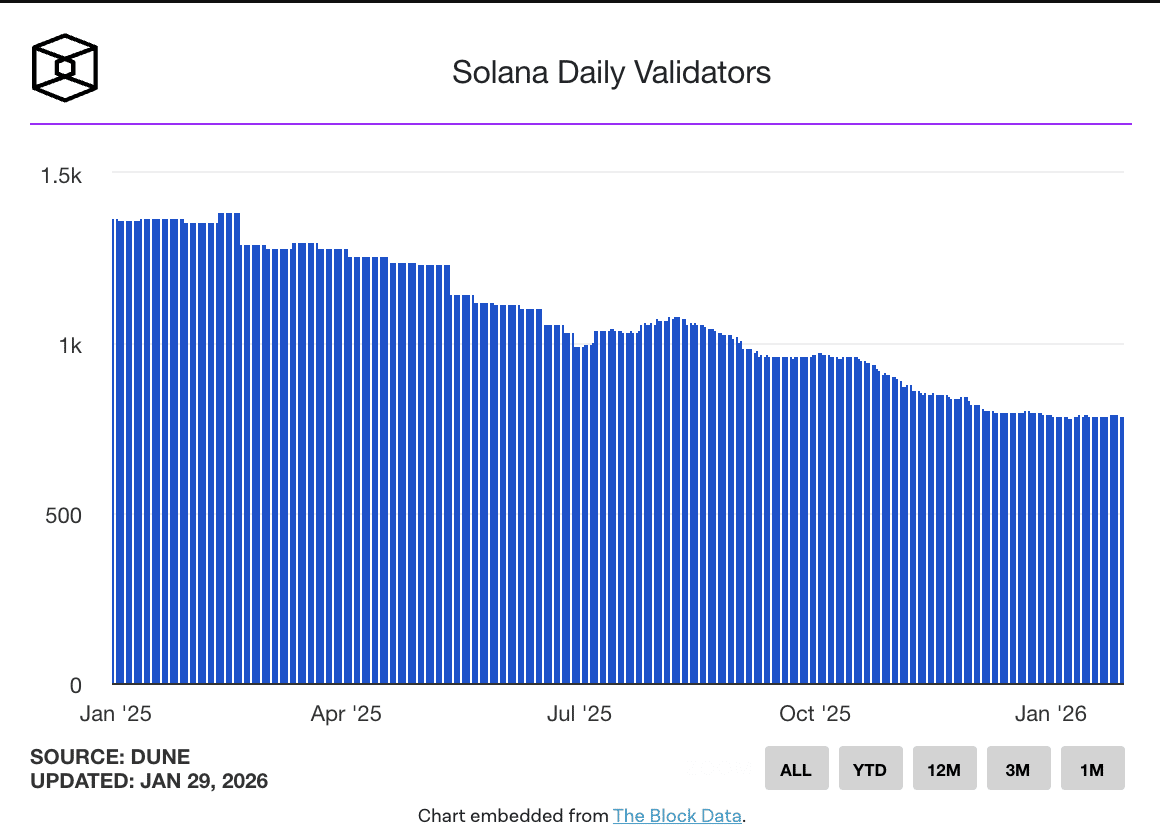Click the Solana Daily Validators title
This screenshot has width=1160, height=838.
[611, 73]
